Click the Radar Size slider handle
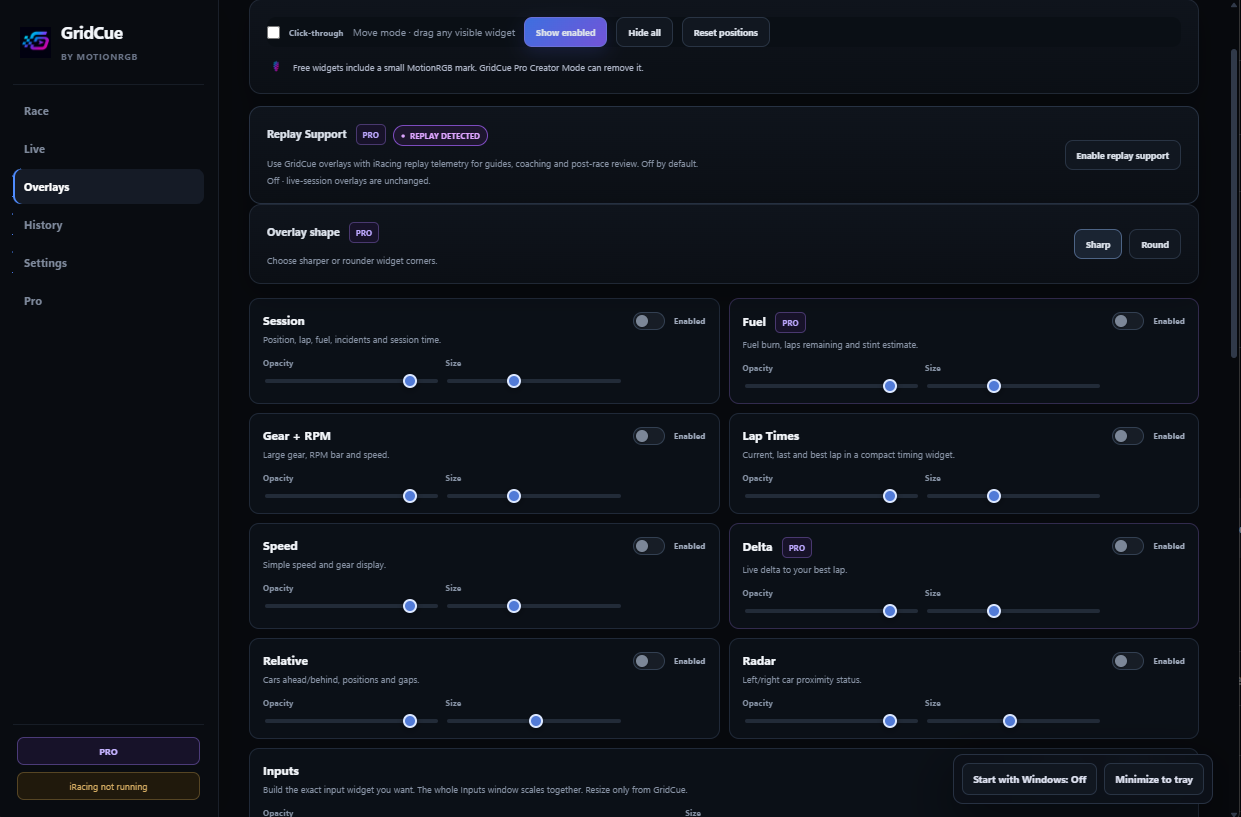Image resolution: width=1241 pixels, height=817 pixels. [x=1010, y=721]
